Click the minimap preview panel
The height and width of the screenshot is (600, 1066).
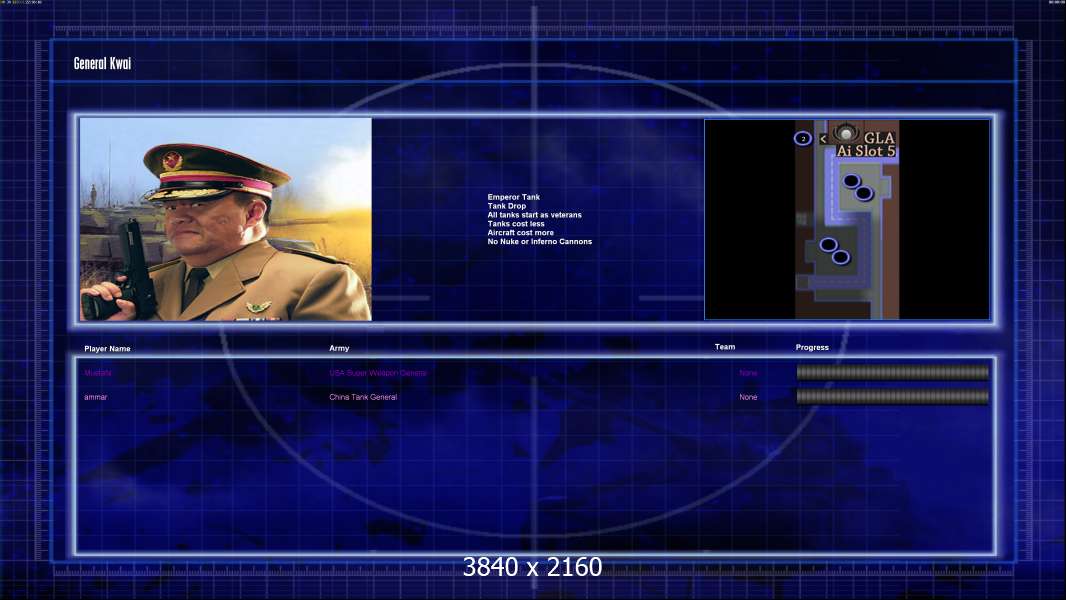pos(847,219)
